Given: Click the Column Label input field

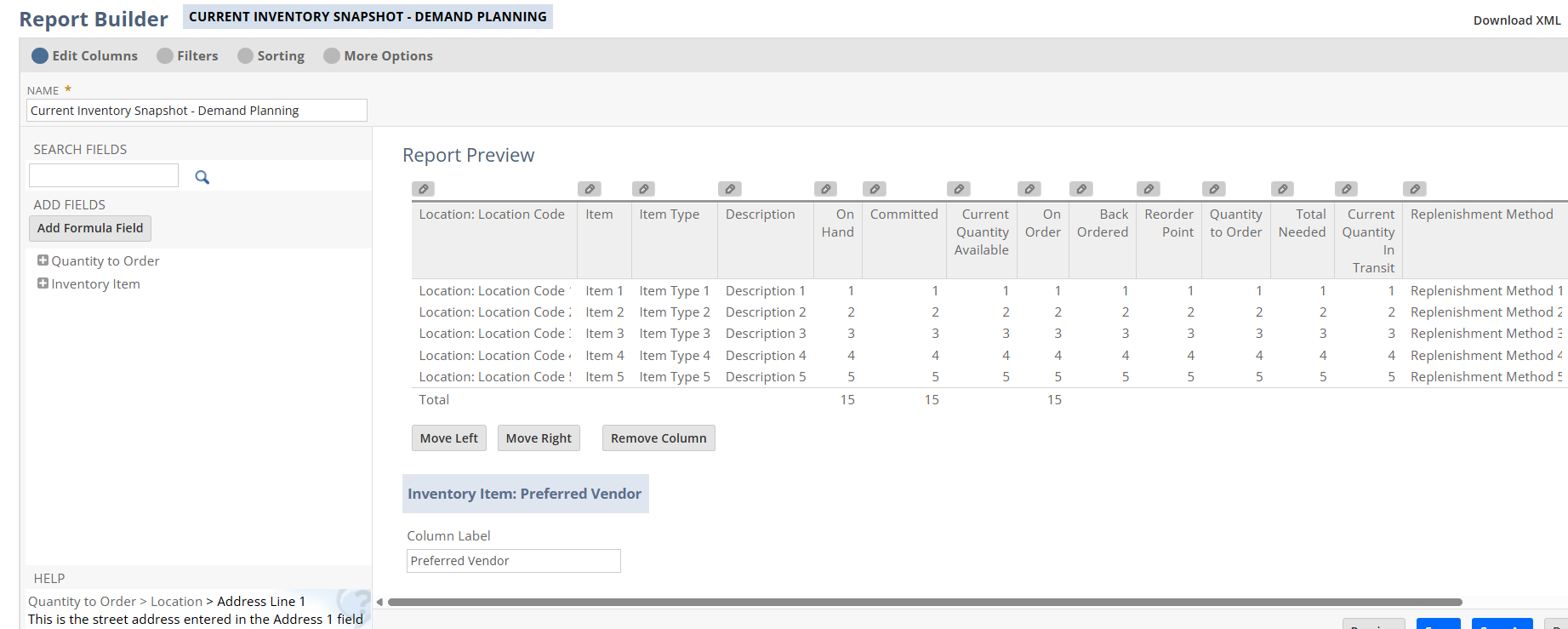Looking at the screenshot, I should 514,561.
